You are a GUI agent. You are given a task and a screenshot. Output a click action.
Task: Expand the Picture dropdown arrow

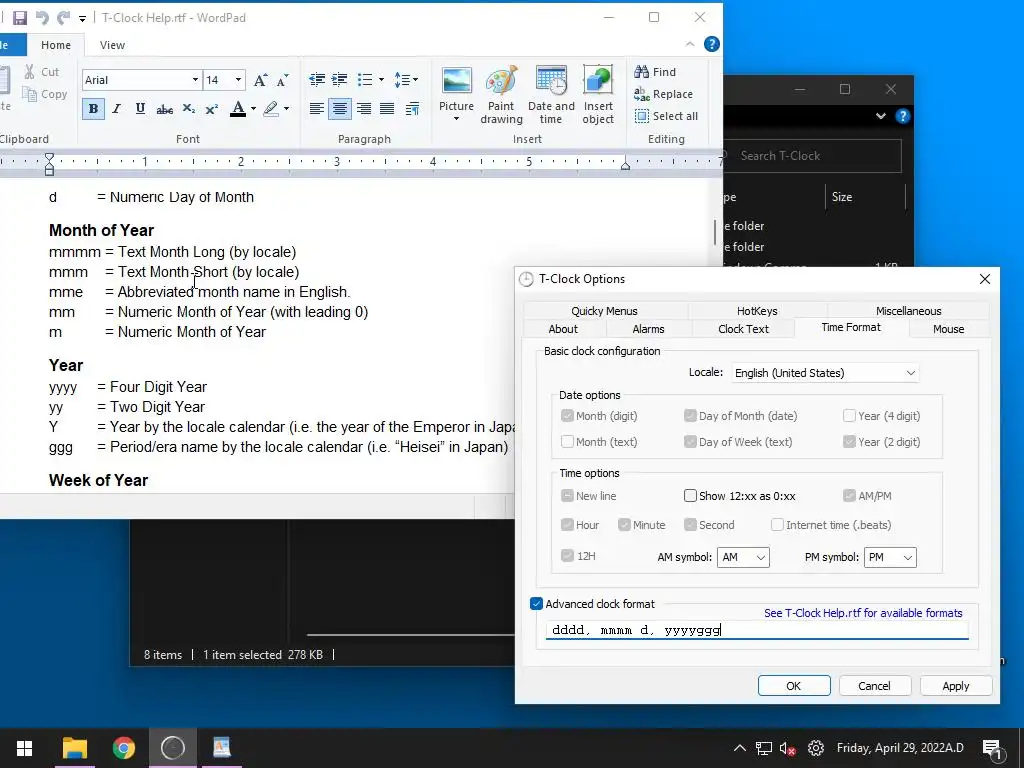[x=456, y=119]
